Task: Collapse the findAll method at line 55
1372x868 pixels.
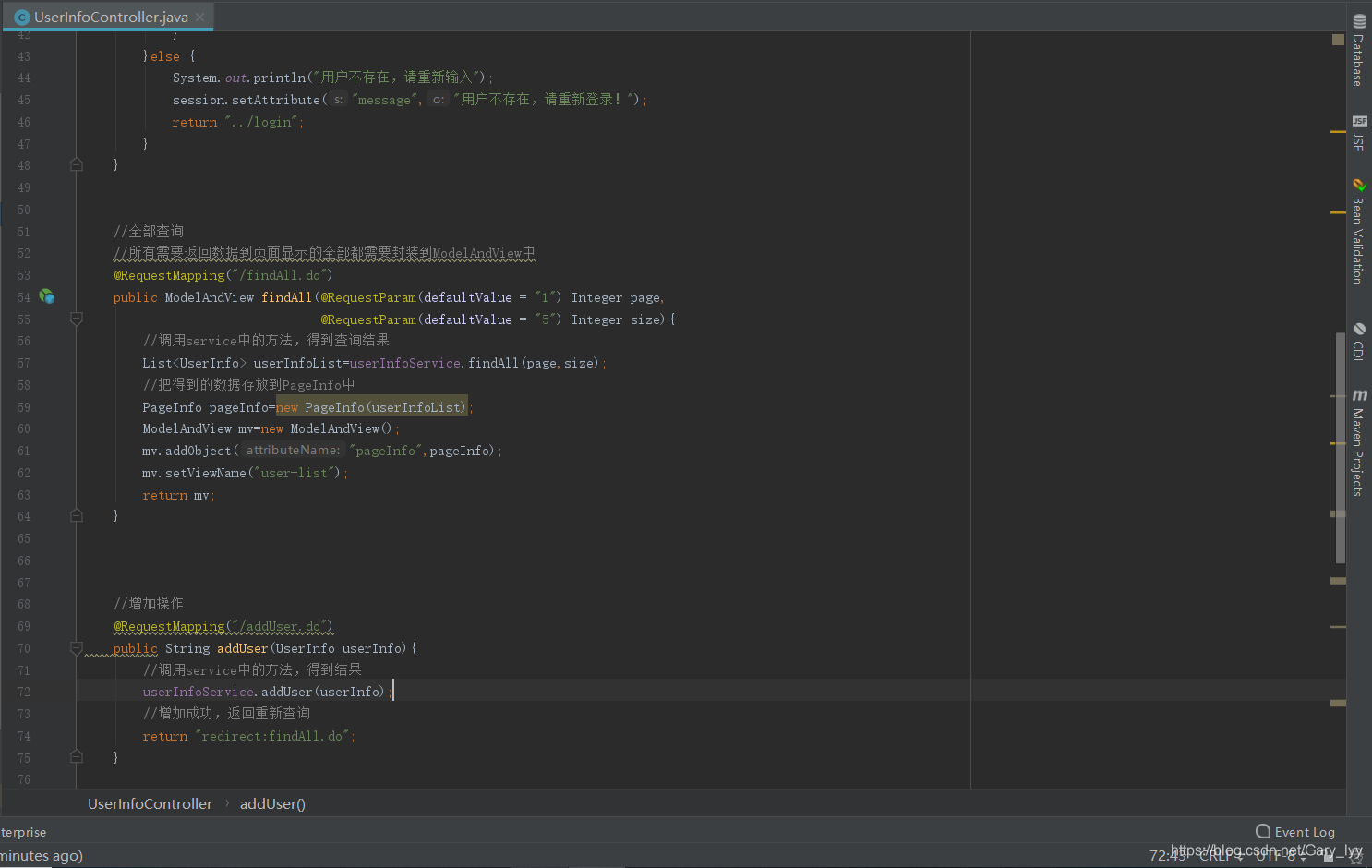Action: point(77,319)
